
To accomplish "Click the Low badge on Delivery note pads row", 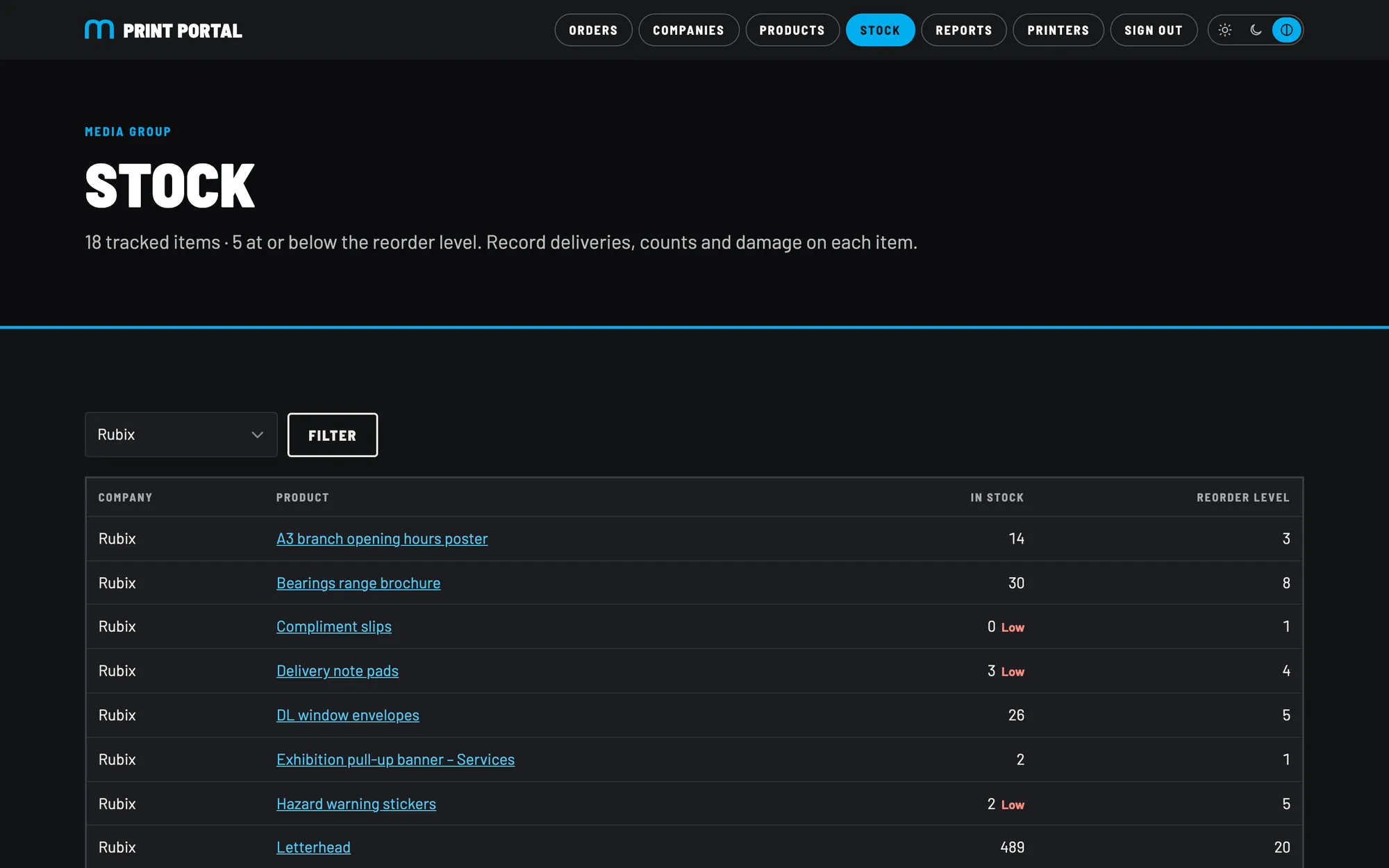I will 1013,671.
